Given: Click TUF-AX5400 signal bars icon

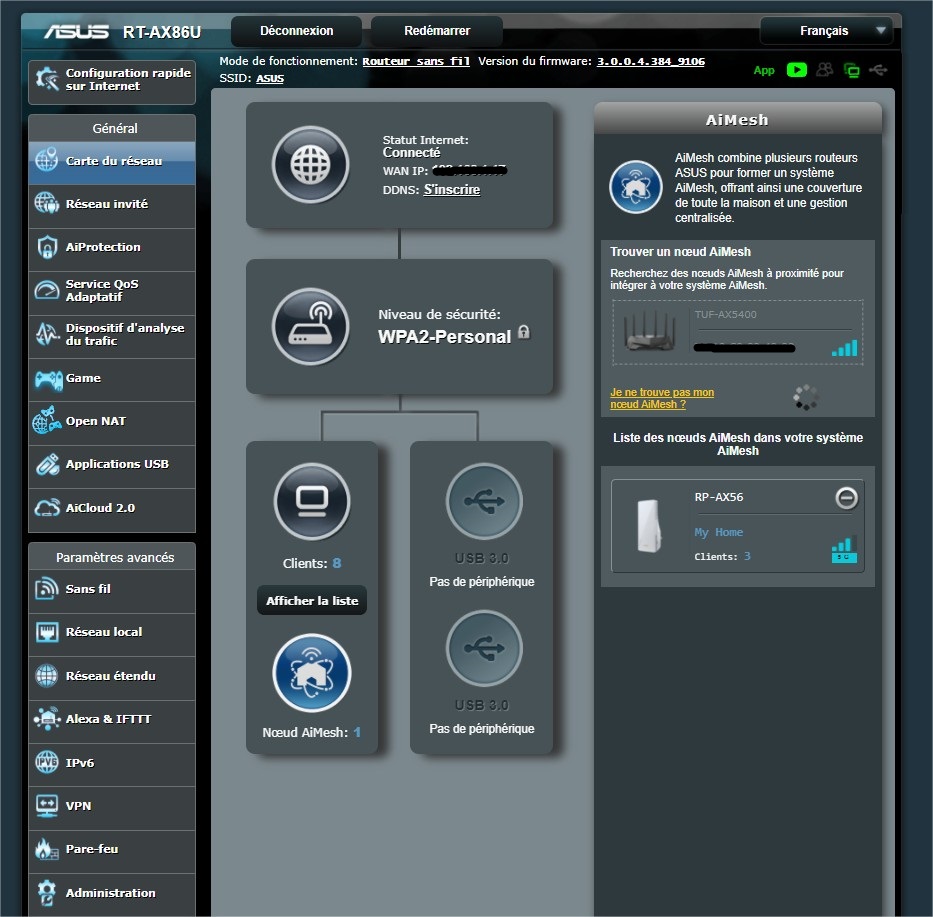Looking at the screenshot, I should (844, 348).
